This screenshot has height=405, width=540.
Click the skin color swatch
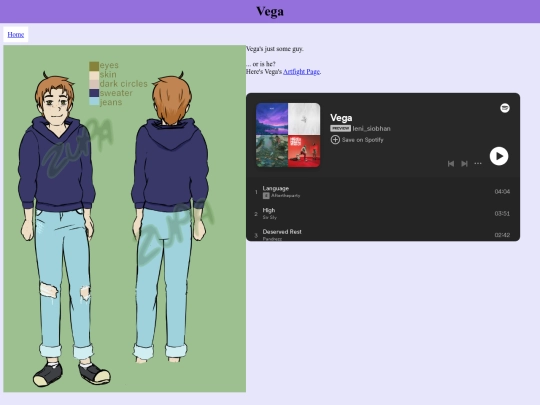click(94, 75)
